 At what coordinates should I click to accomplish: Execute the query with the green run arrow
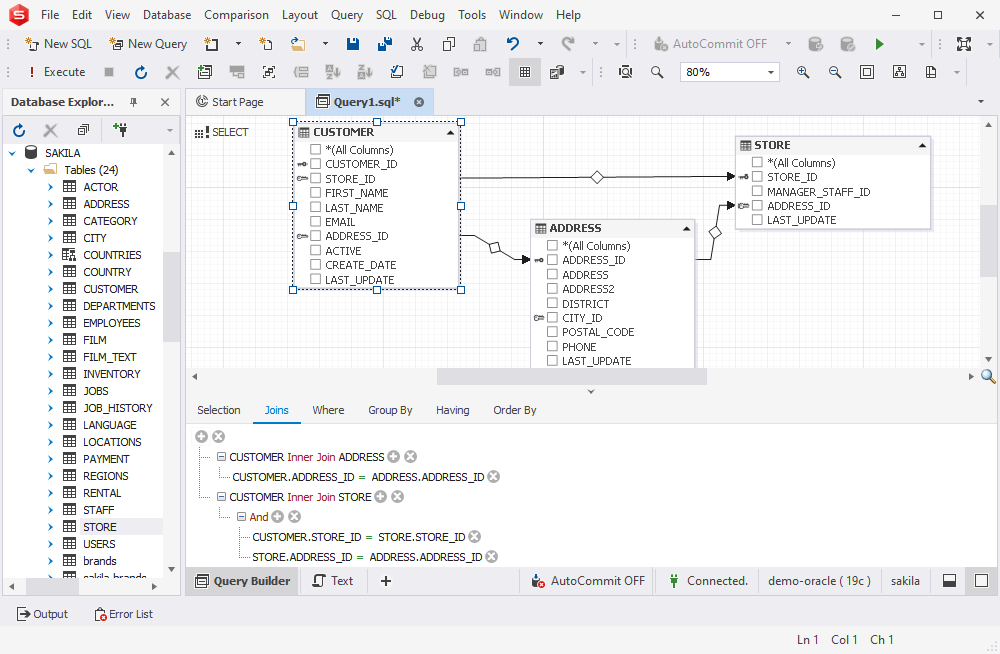tap(878, 43)
